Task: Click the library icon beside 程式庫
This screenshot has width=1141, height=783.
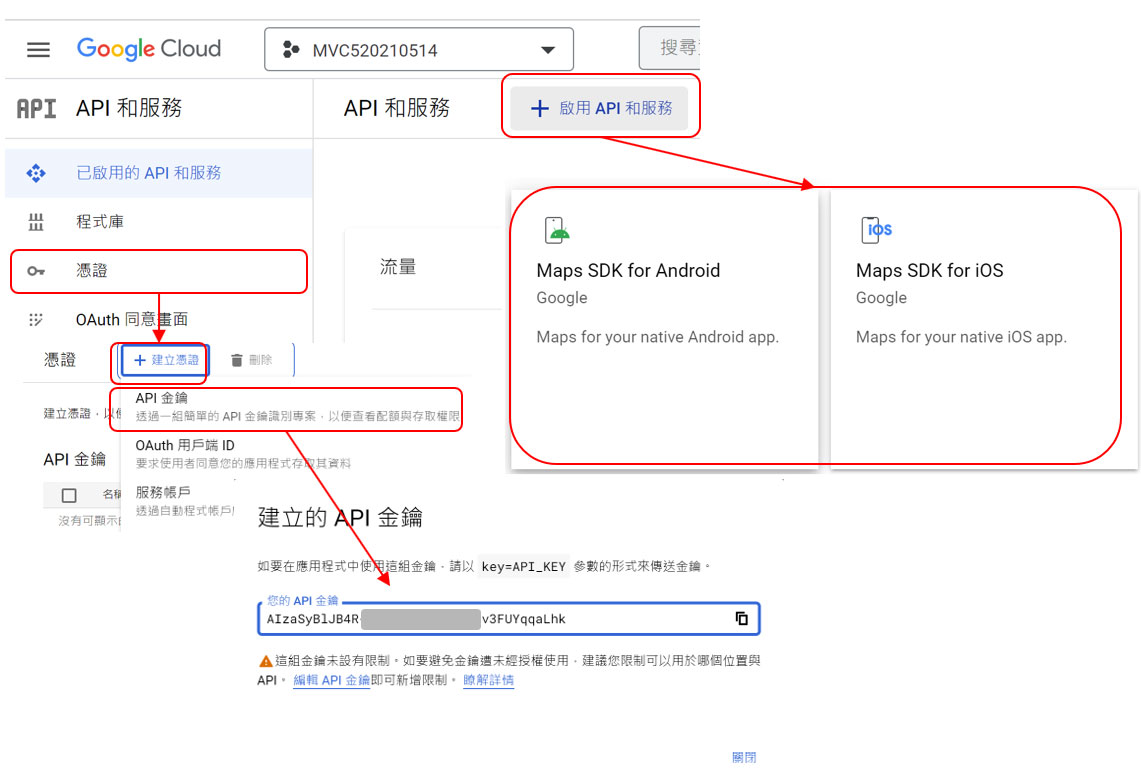Action: coord(36,222)
